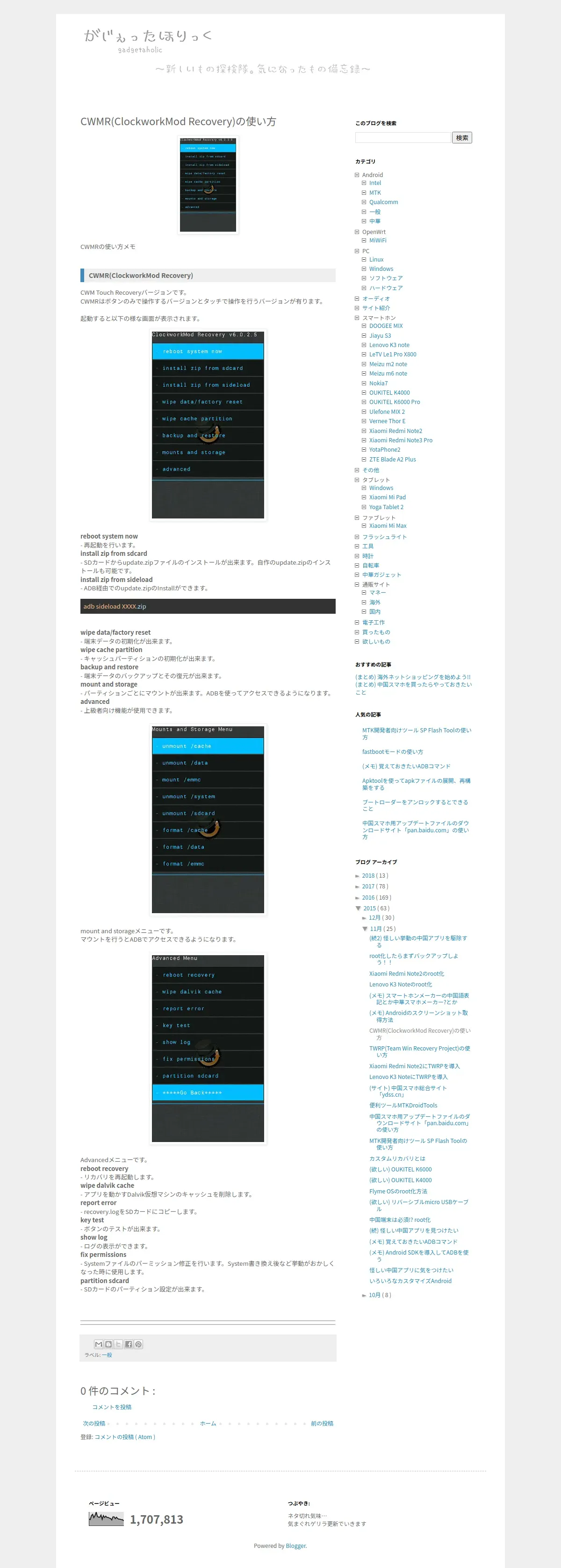This screenshot has height=1568, width=561.
Task: Click コメントを投稿 to post a comment
Action: pyautogui.click(x=111, y=1407)
